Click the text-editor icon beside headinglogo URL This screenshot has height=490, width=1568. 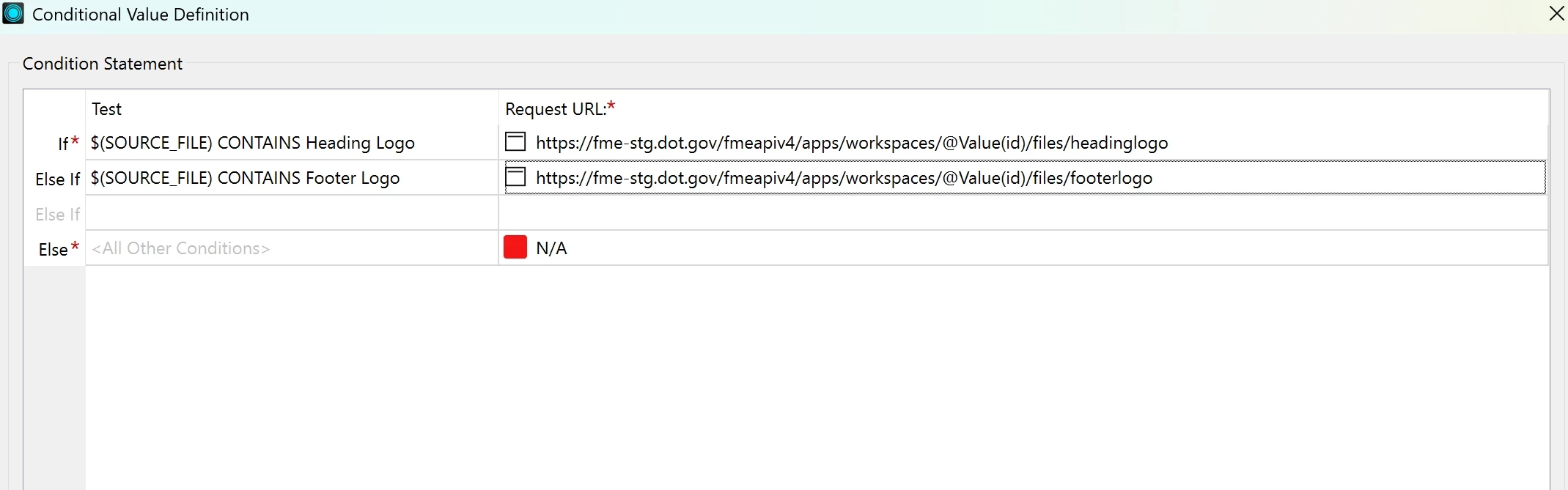515,141
